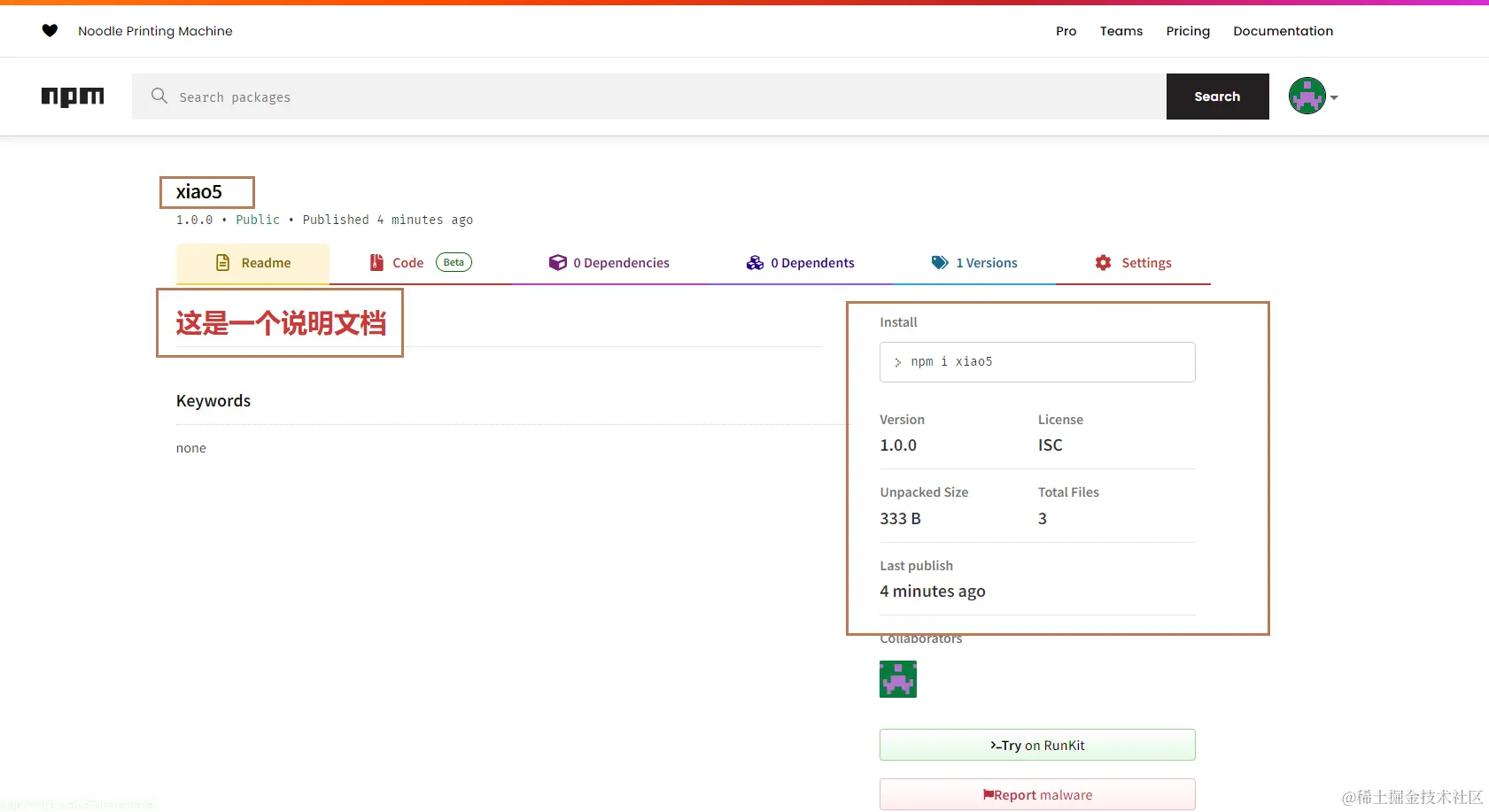The image size is (1489, 812).
Task: Copy the npm i xiao5 install command
Action: coord(1037,362)
